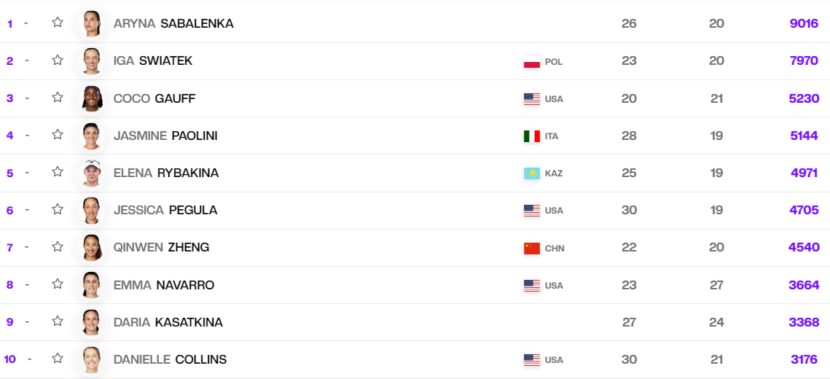Toggle the favorite star for Iga Swiatek
This screenshot has width=830, height=379.
(x=58, y=60)
